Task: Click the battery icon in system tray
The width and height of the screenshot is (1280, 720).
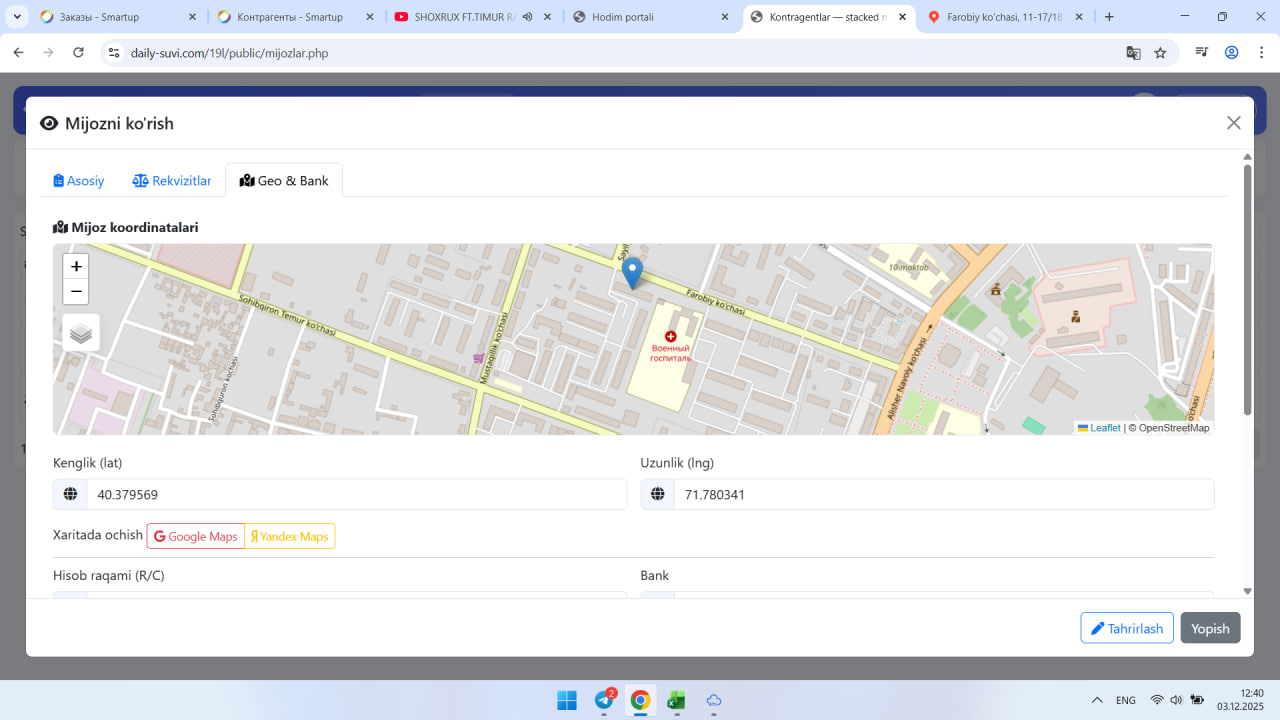Action: point(1197,700)
